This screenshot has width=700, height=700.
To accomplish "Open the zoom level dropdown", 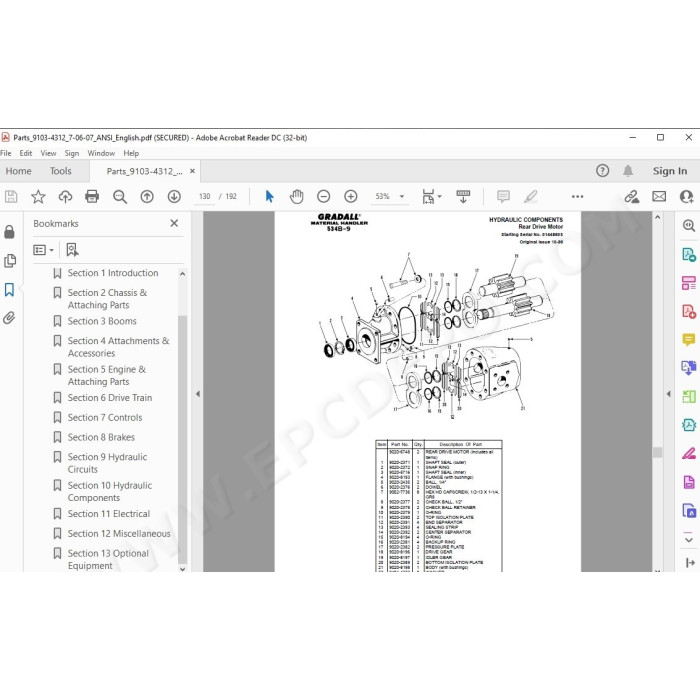I will coord(401,196).
